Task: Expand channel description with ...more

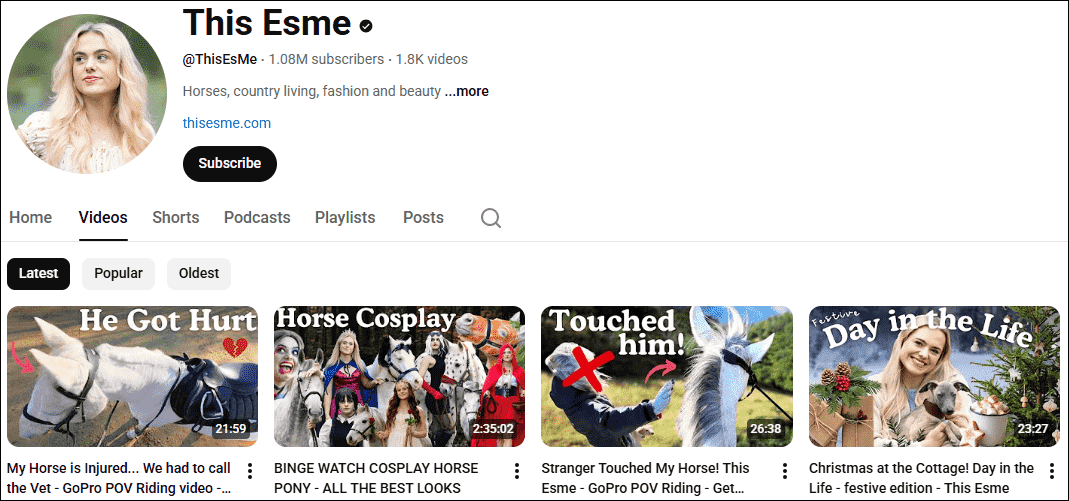Action: pyautogui.click(x=466, y=91)
